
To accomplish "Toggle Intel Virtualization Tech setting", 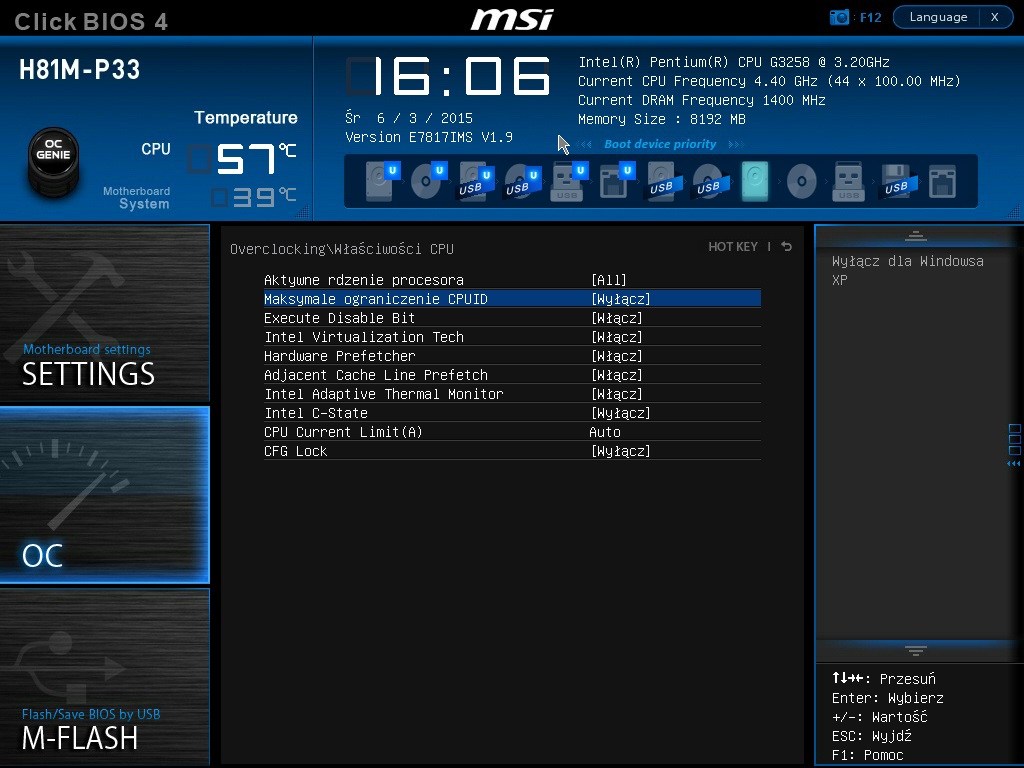I will tap(616, 337).
